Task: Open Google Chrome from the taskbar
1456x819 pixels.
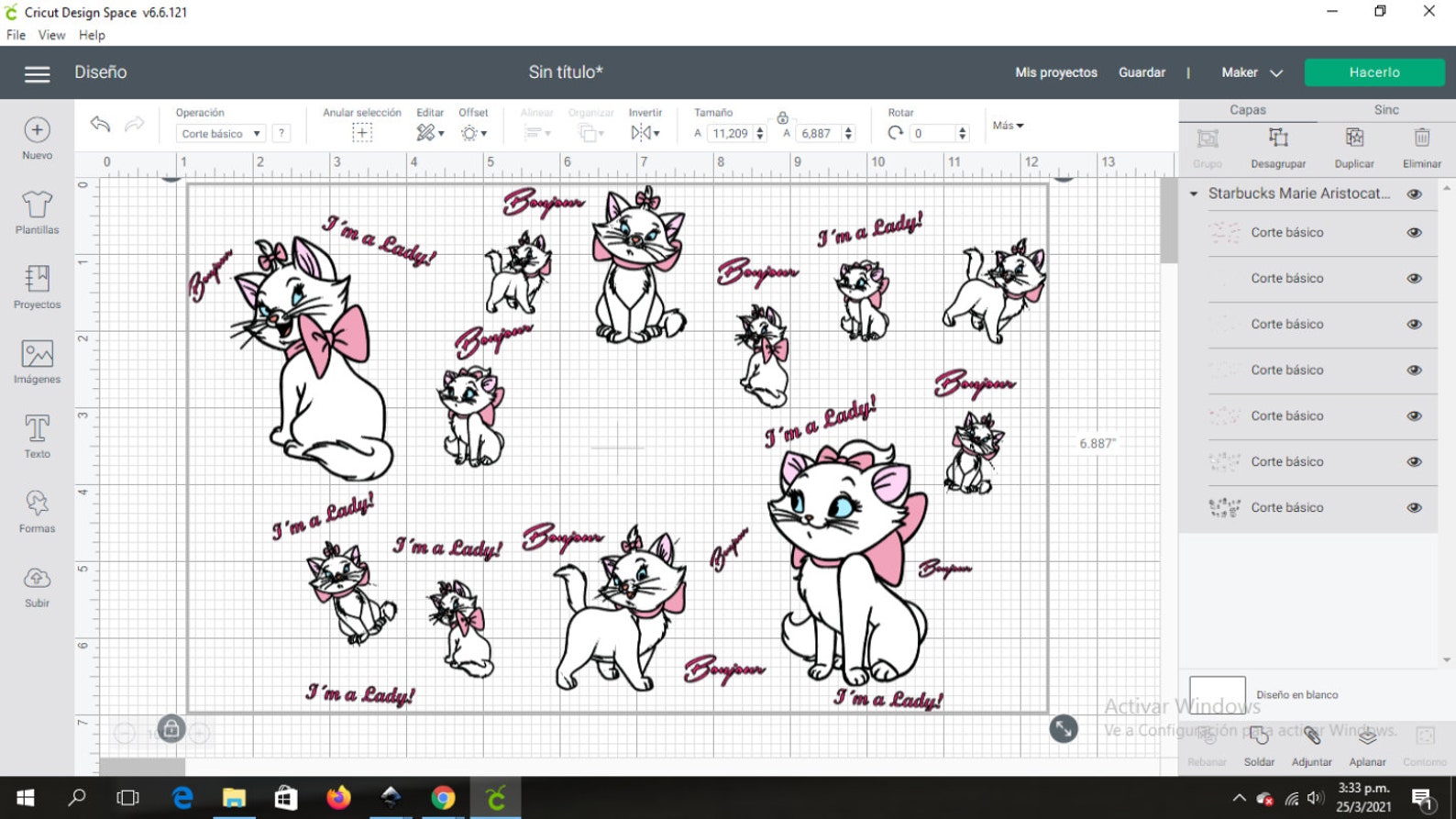Action: coord(443,798)
